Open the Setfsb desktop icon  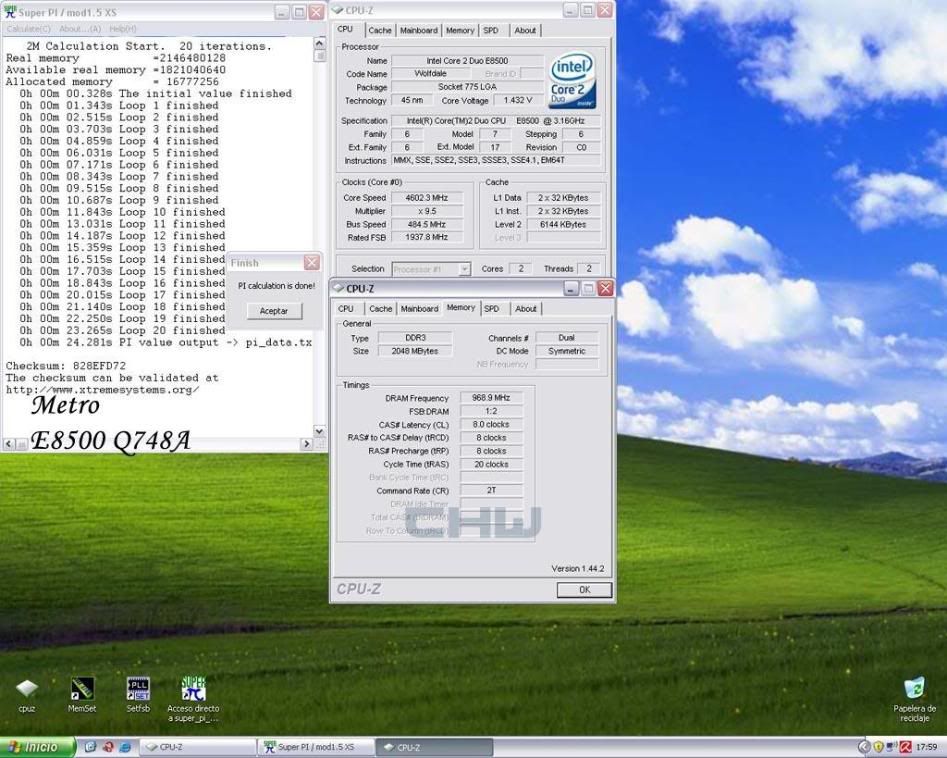click(x=138, y=689)
